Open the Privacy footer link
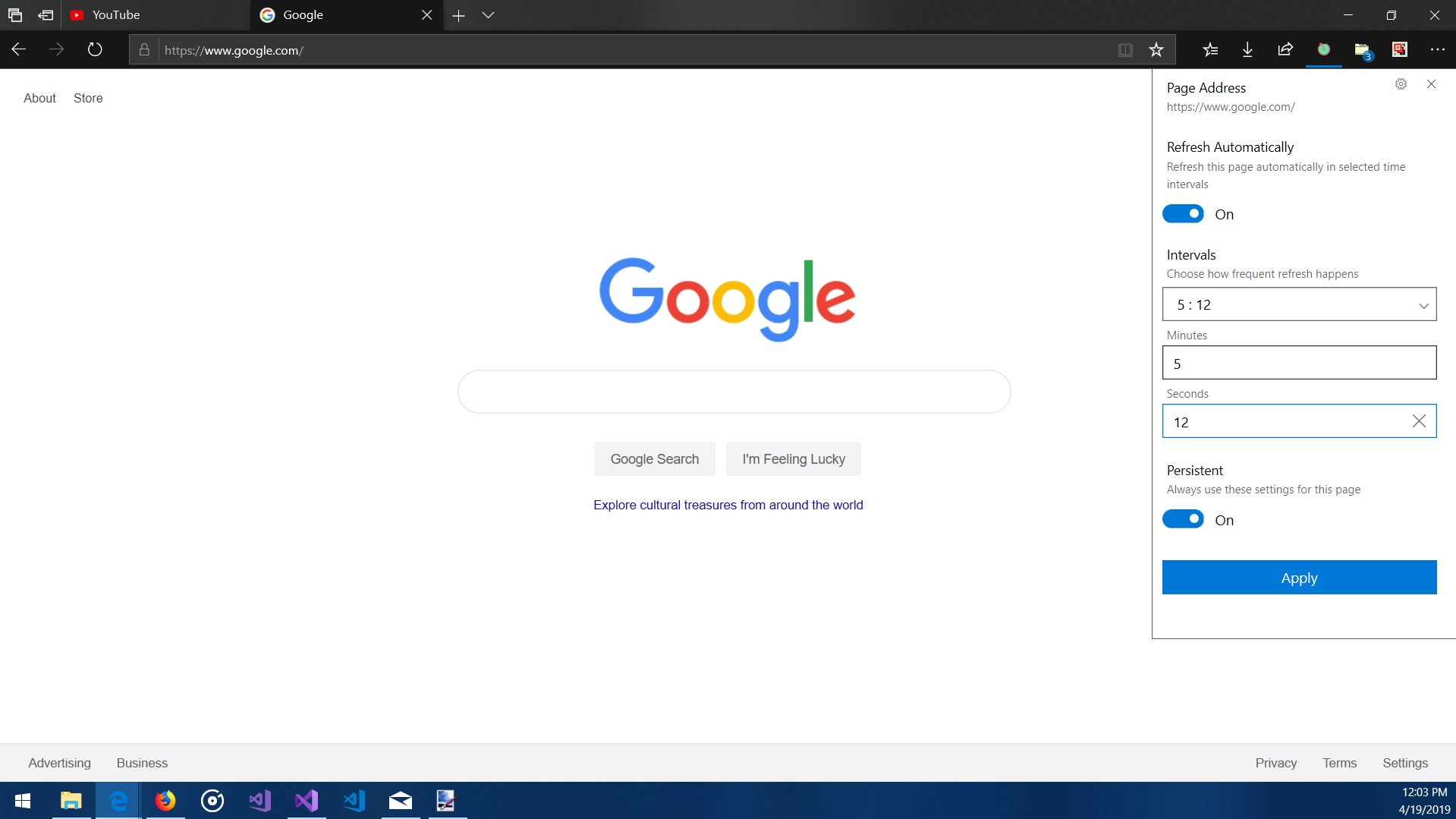Screen dimensions: 1456x819 coord(1276,764)
